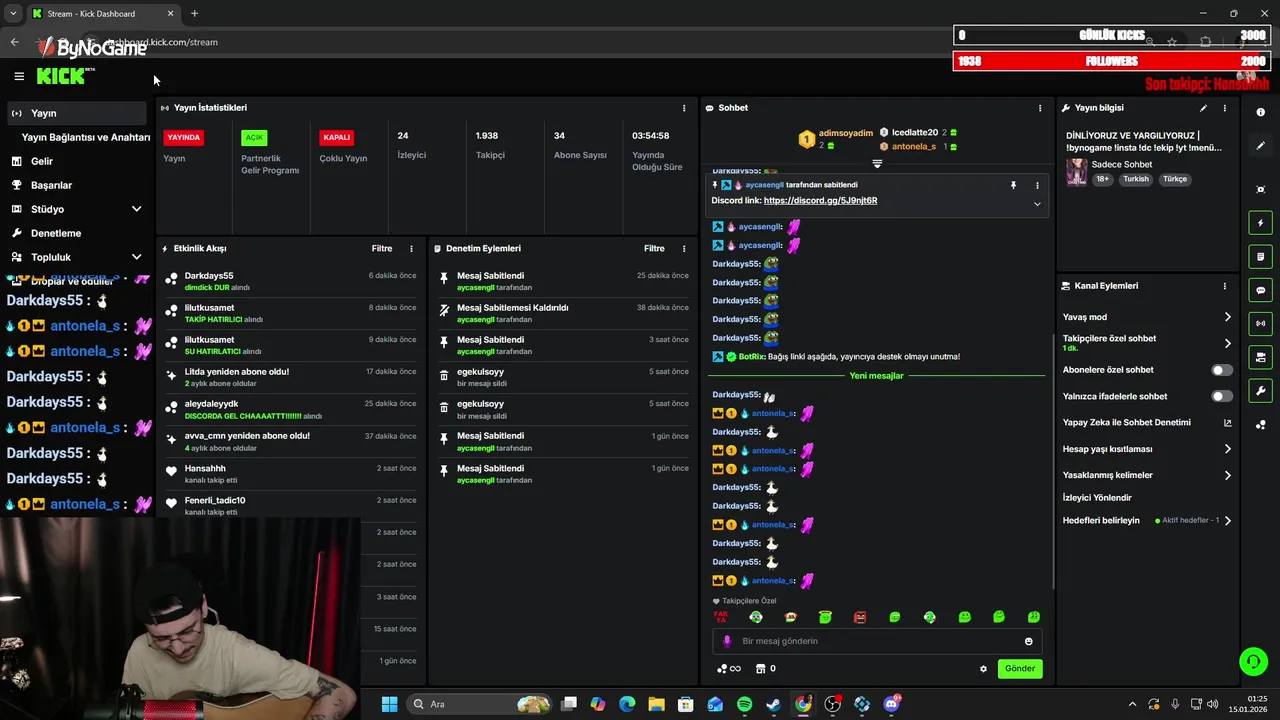Screen dimensions: 1280x720
Task: Open Discord from the taskbar
Action: coord(891,704)
